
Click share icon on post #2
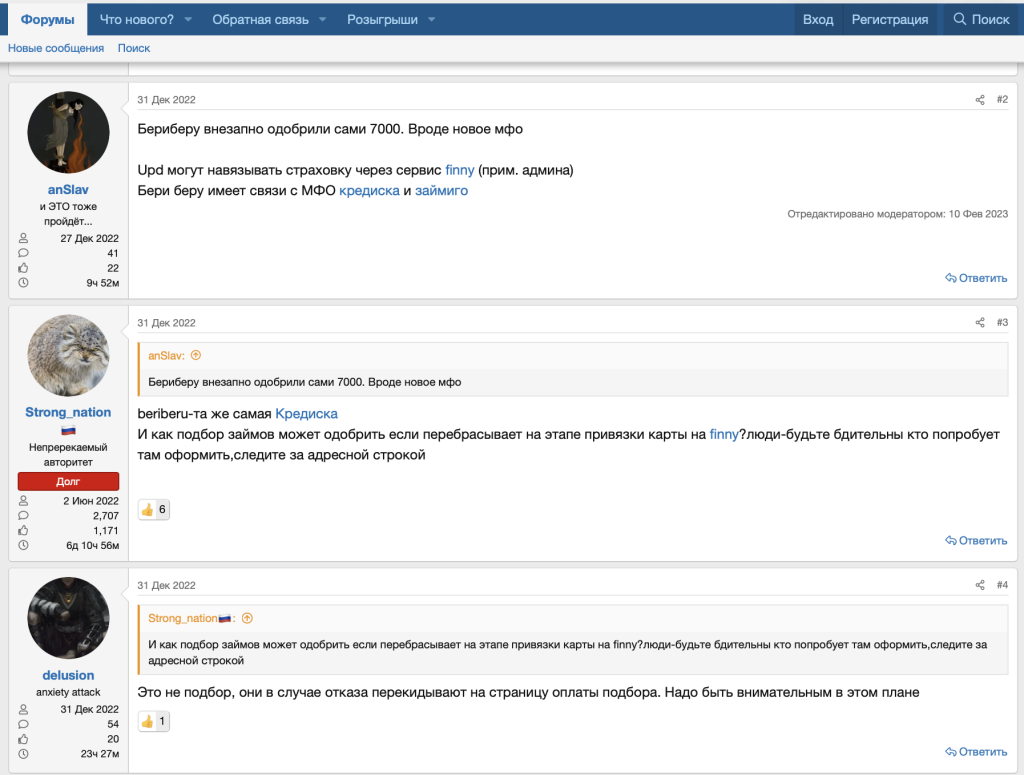[x=980, y=100]
